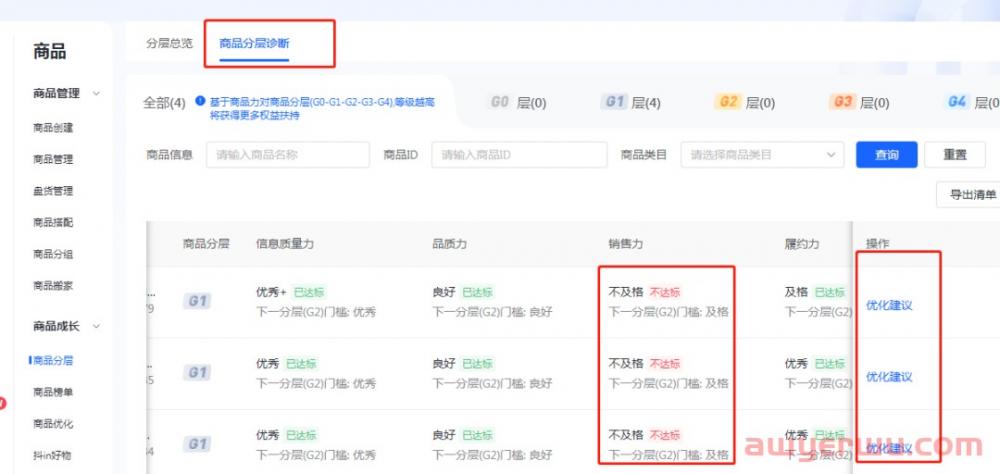This screenshot has width=1000, height=474.
Task: Open 优化建议 link in first row
Action: point(889,306)
